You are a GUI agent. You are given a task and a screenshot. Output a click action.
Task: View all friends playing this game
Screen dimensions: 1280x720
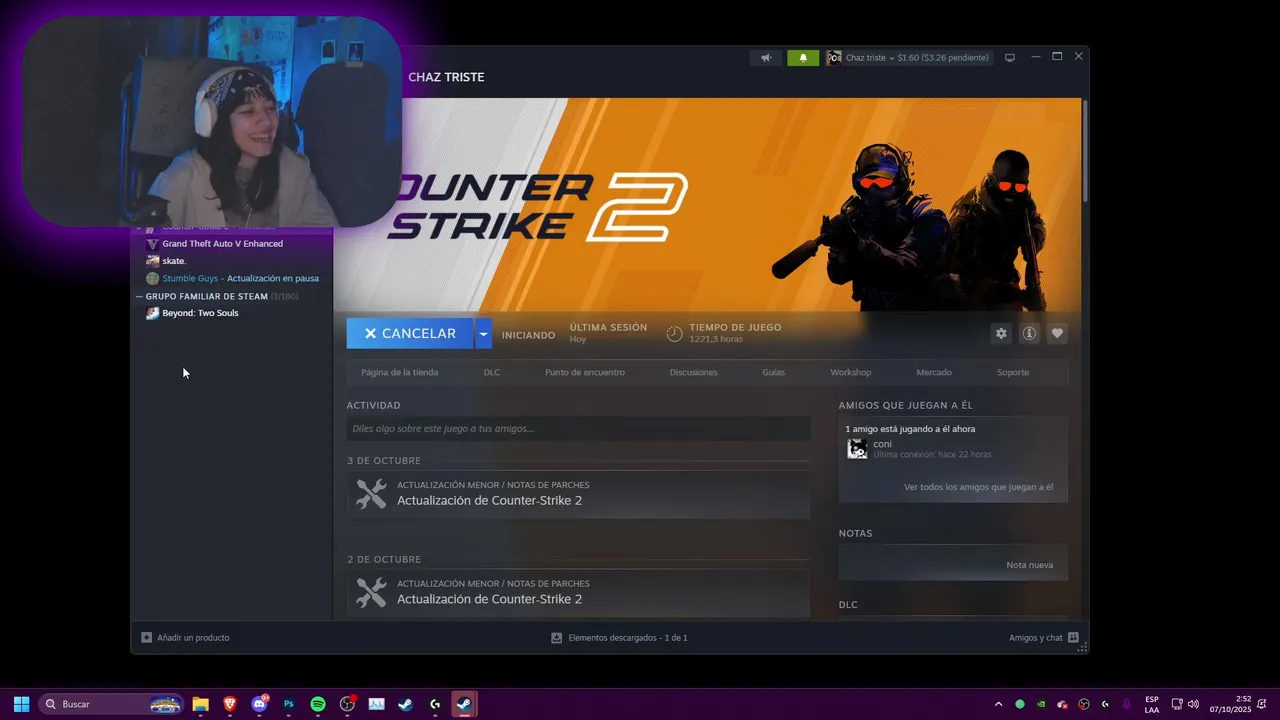[x=978, y=487]
